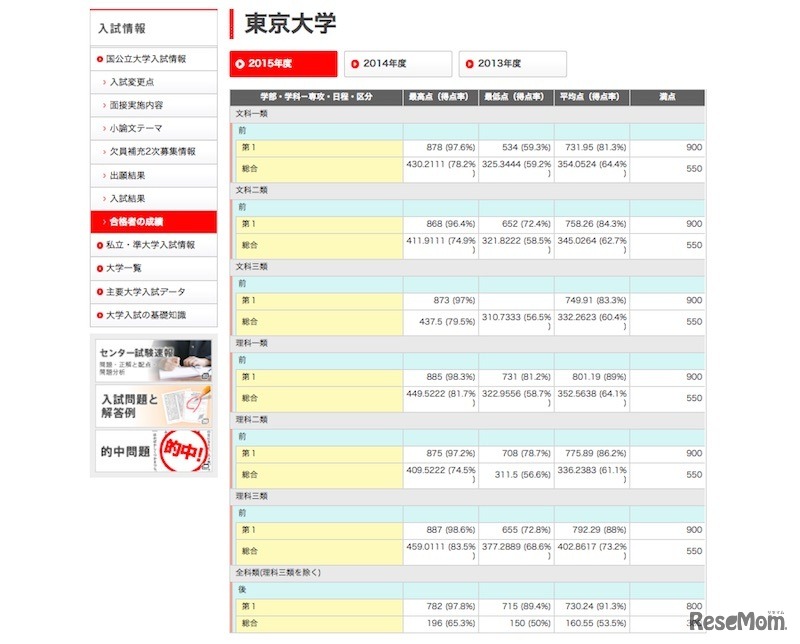Screen dimensions: 800x644
Task: Open 主要大学入試データ in sidebar
Action: (154, 292)
